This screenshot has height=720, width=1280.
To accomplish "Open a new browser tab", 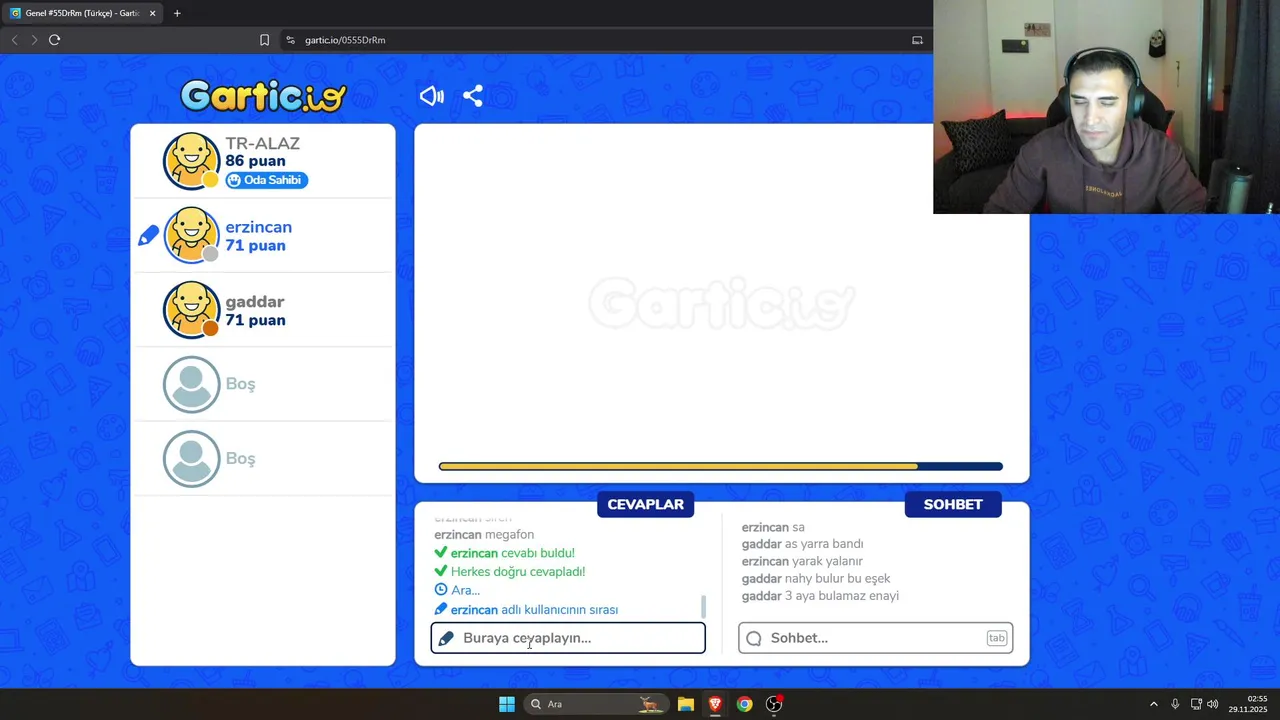I will point(177,13).
